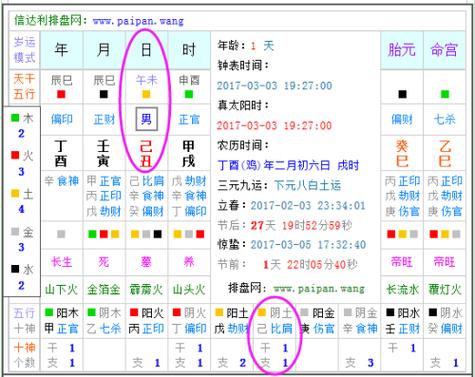Open the www.paipan.wang link at top
This screenshot has width=475, height=377.
(x=138, y=21)
